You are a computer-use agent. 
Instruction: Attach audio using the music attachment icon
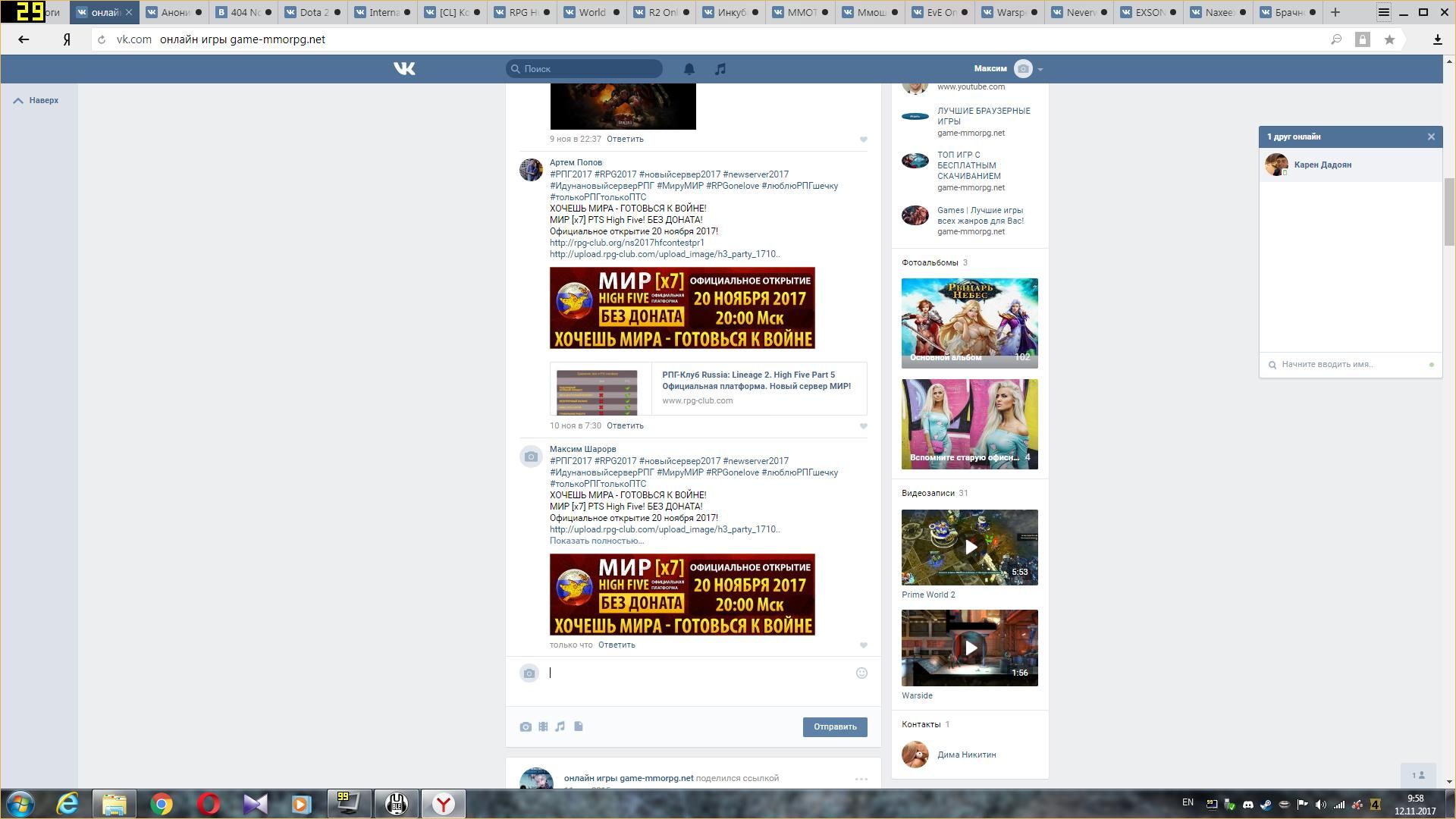point(560,726)
